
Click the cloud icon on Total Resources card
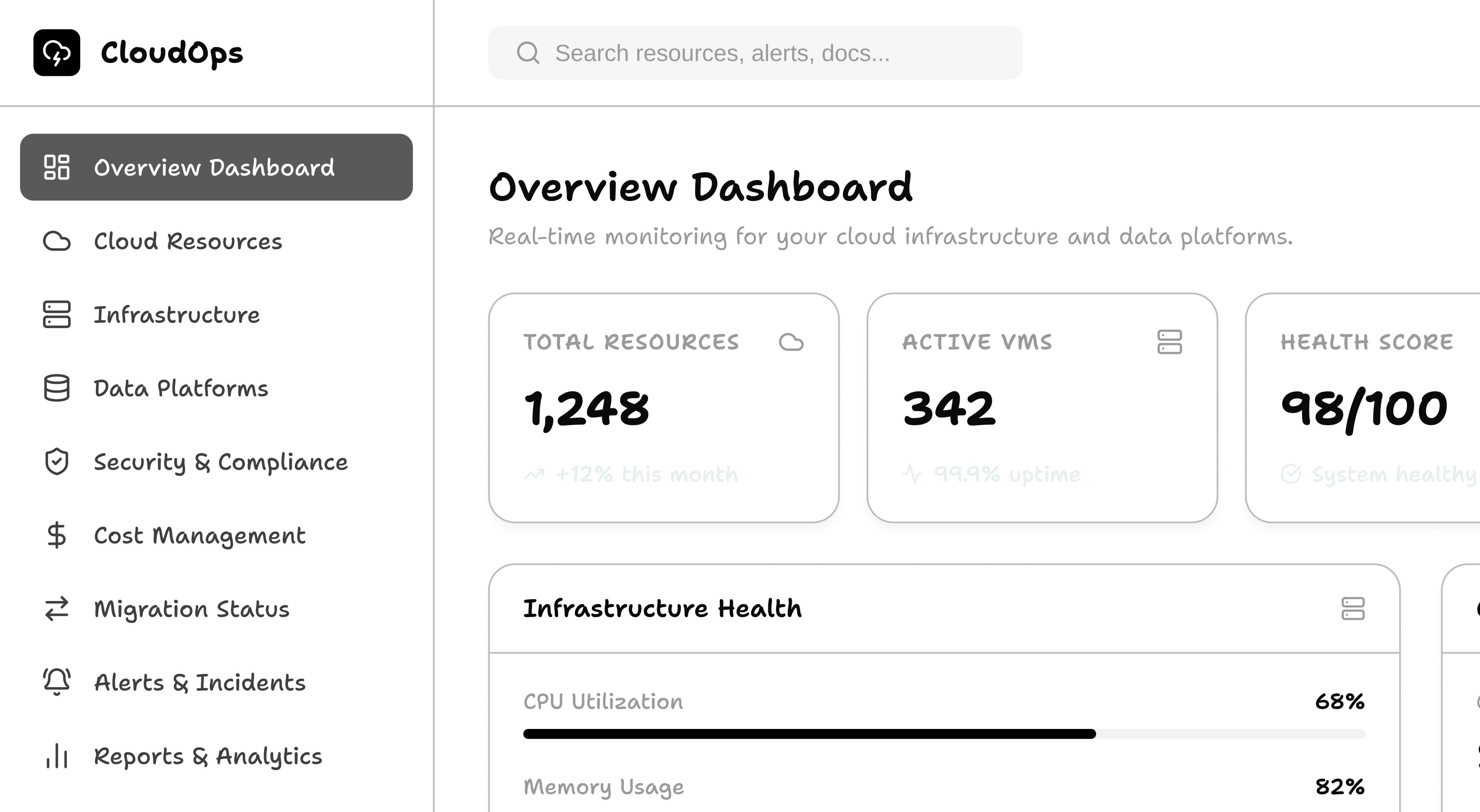point(791,342)
